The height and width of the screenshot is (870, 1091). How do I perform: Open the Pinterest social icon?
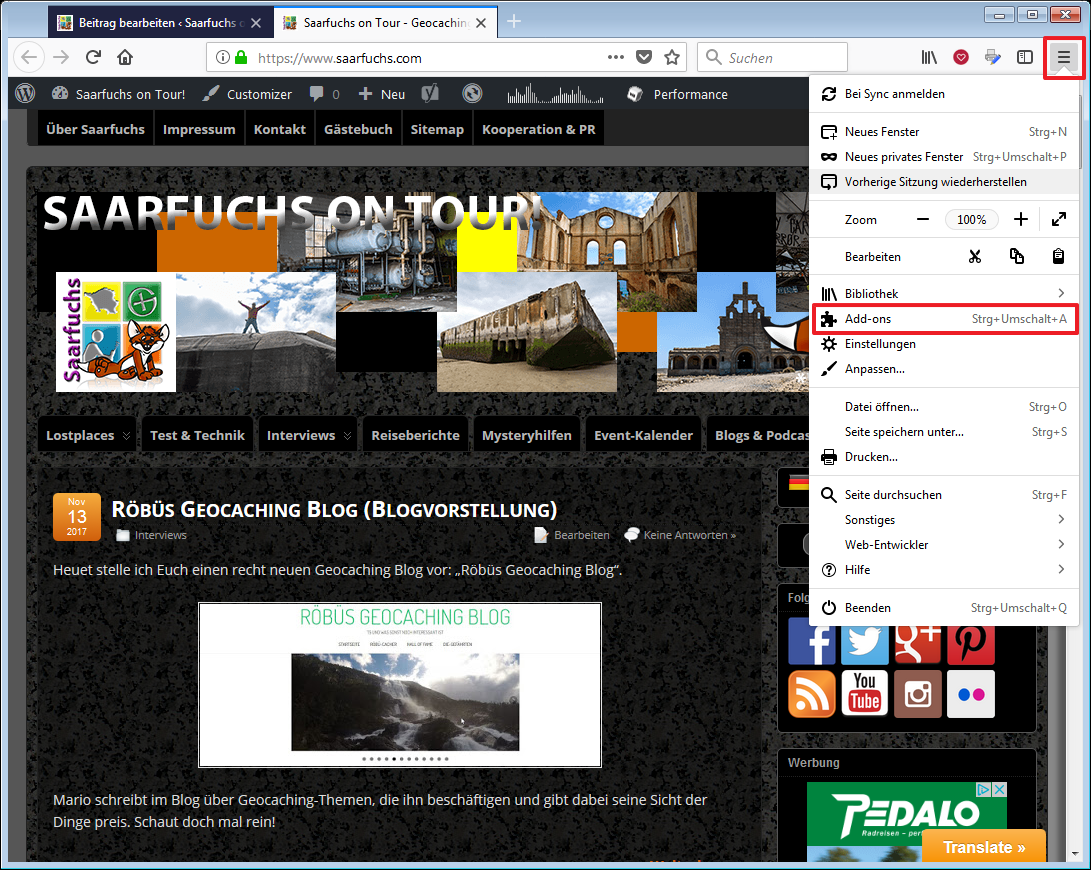[971, 641]
